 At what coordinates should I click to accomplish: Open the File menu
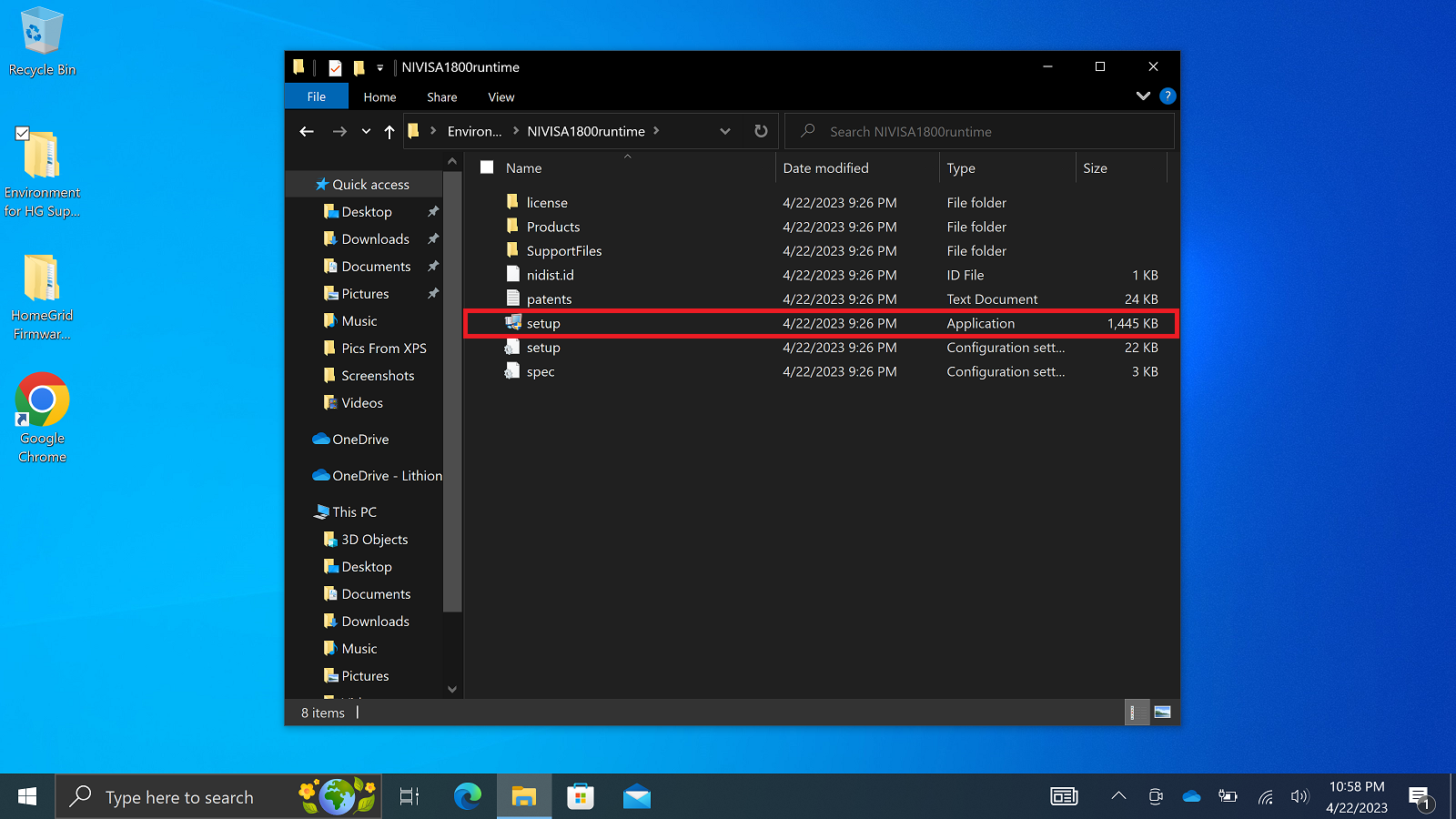tap(317, 96)
